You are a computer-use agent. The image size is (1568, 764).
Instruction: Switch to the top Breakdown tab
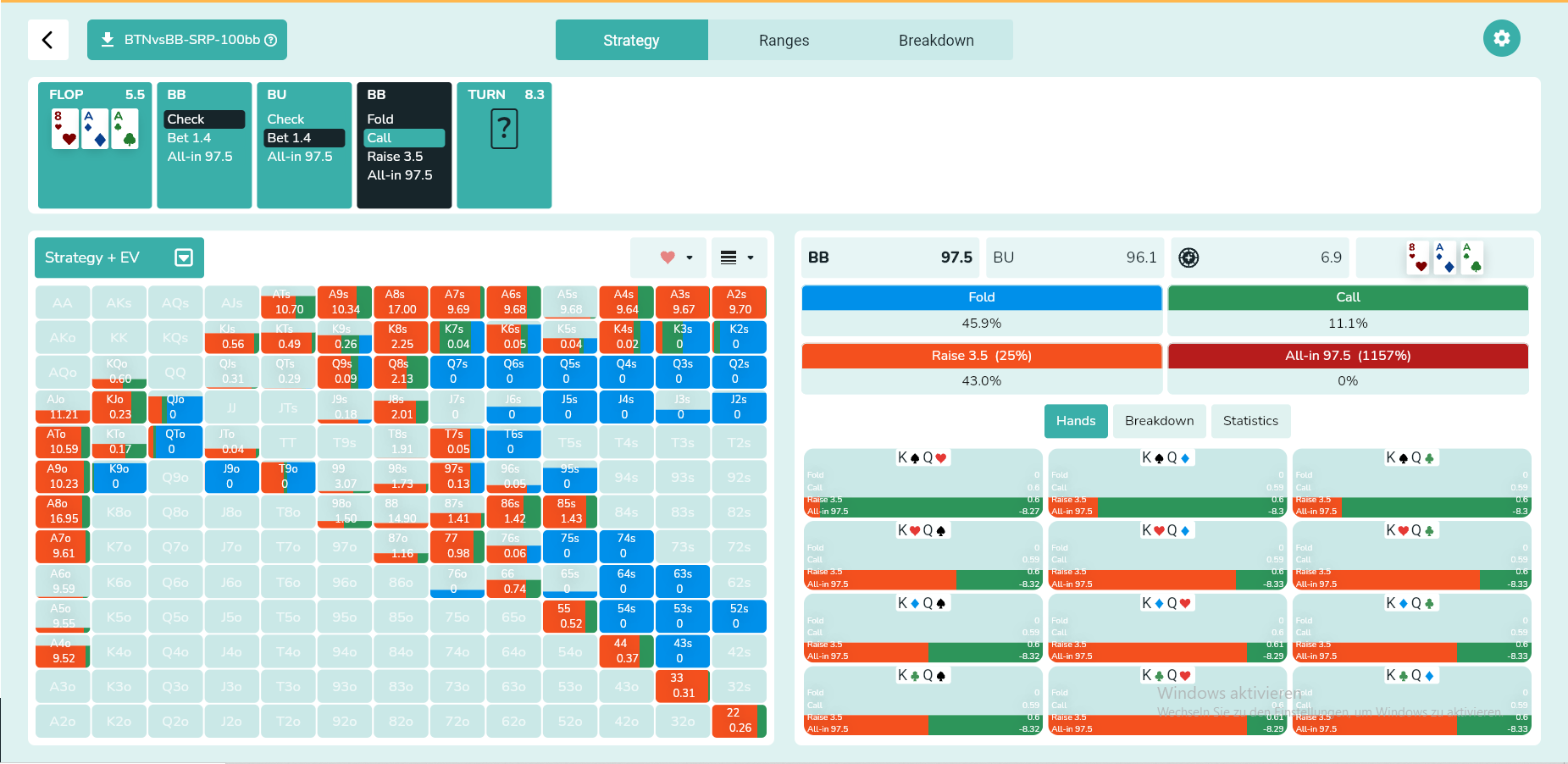[936, 40]
